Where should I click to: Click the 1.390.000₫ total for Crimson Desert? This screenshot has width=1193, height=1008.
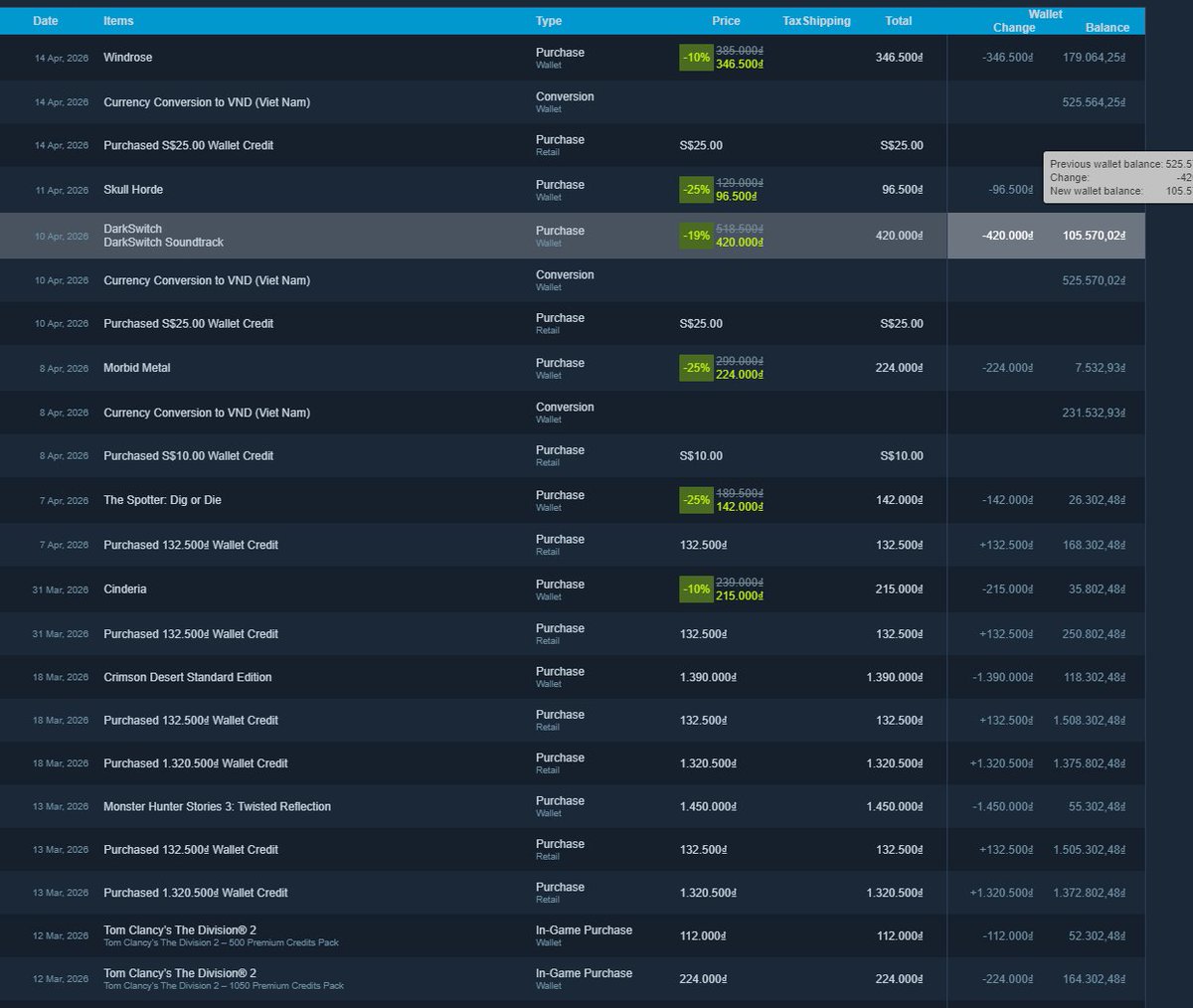(895, 677)
